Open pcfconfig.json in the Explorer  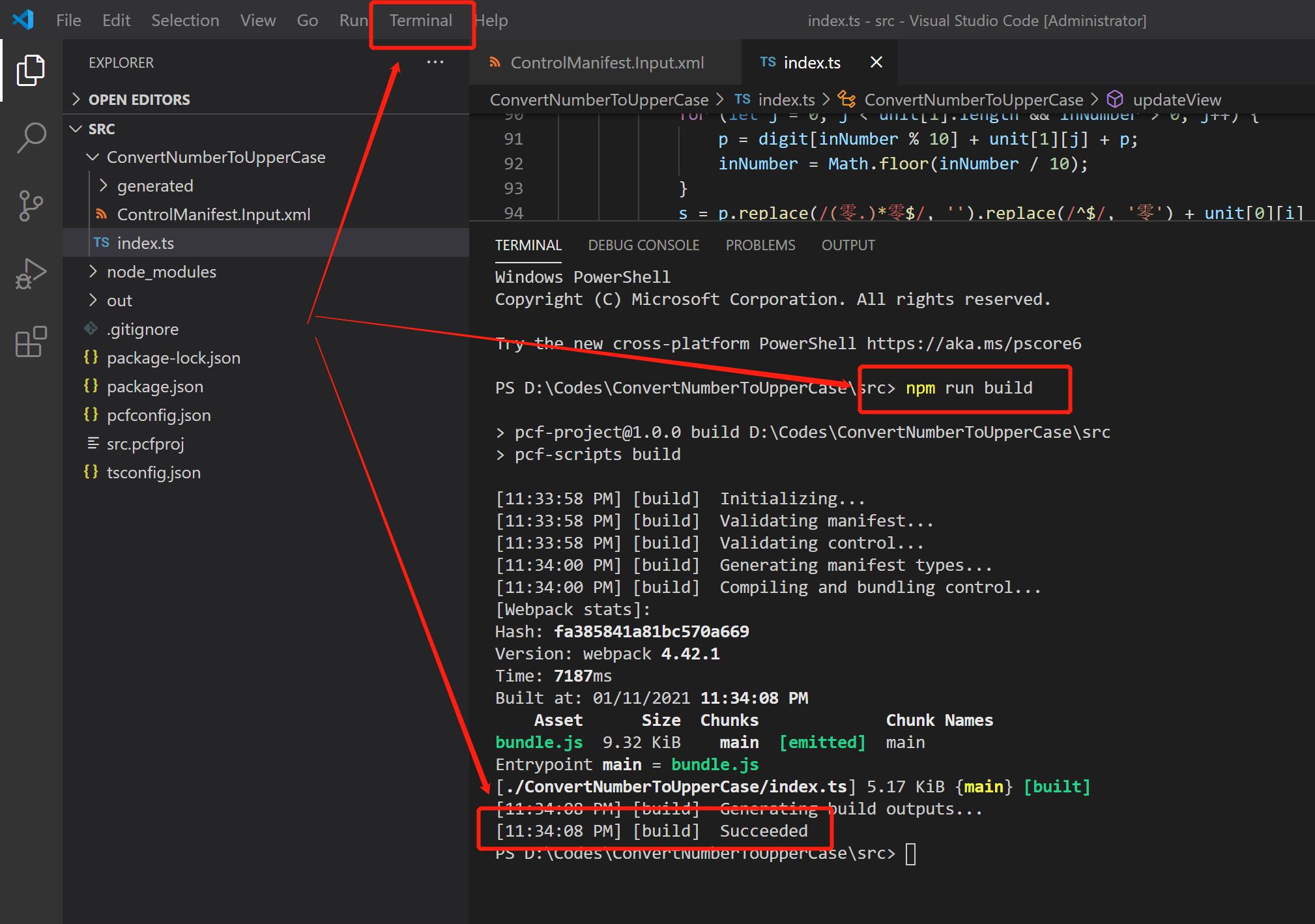[x=266, y=415]
